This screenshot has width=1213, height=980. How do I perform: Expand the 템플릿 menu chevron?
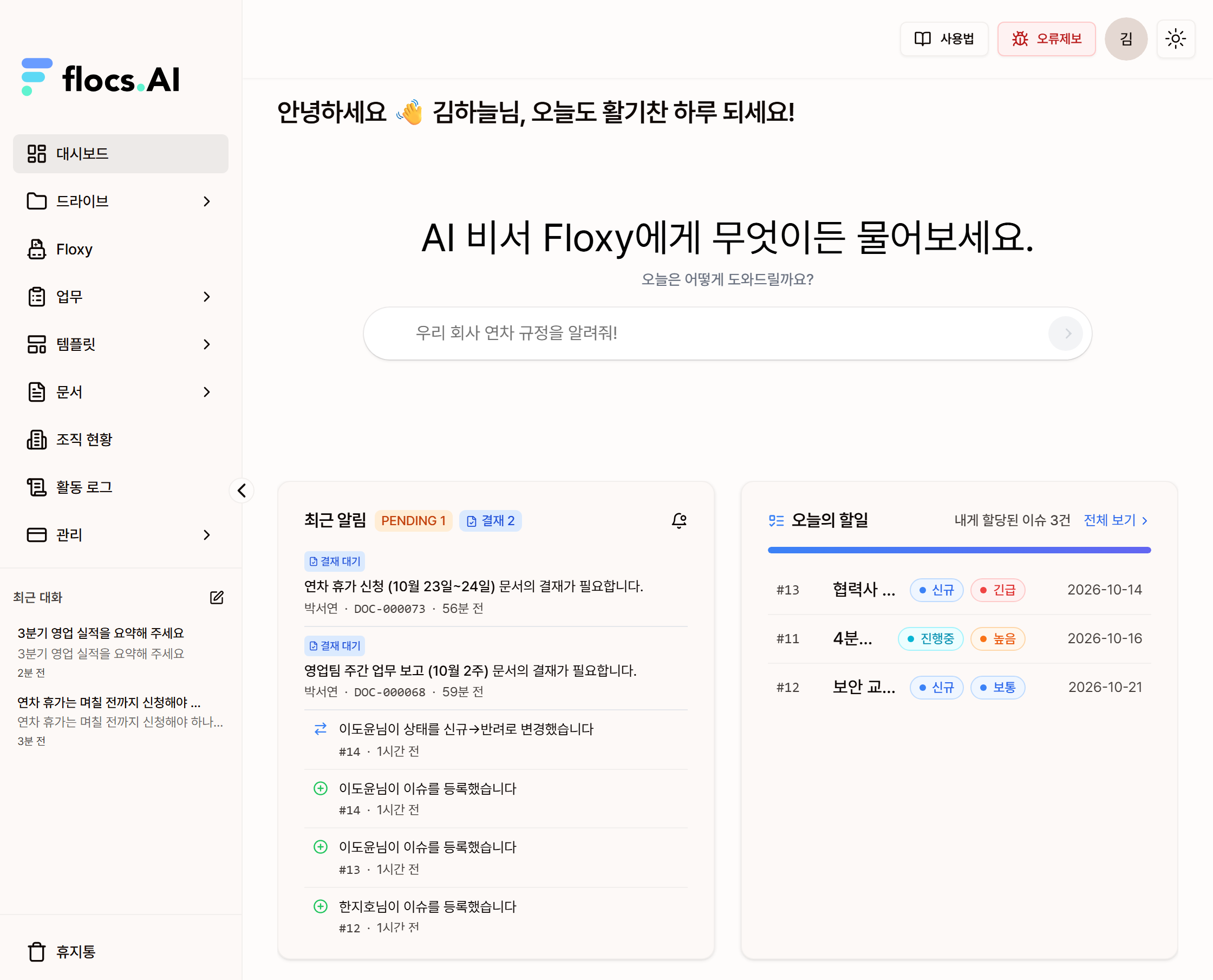[x=206, y=344]
